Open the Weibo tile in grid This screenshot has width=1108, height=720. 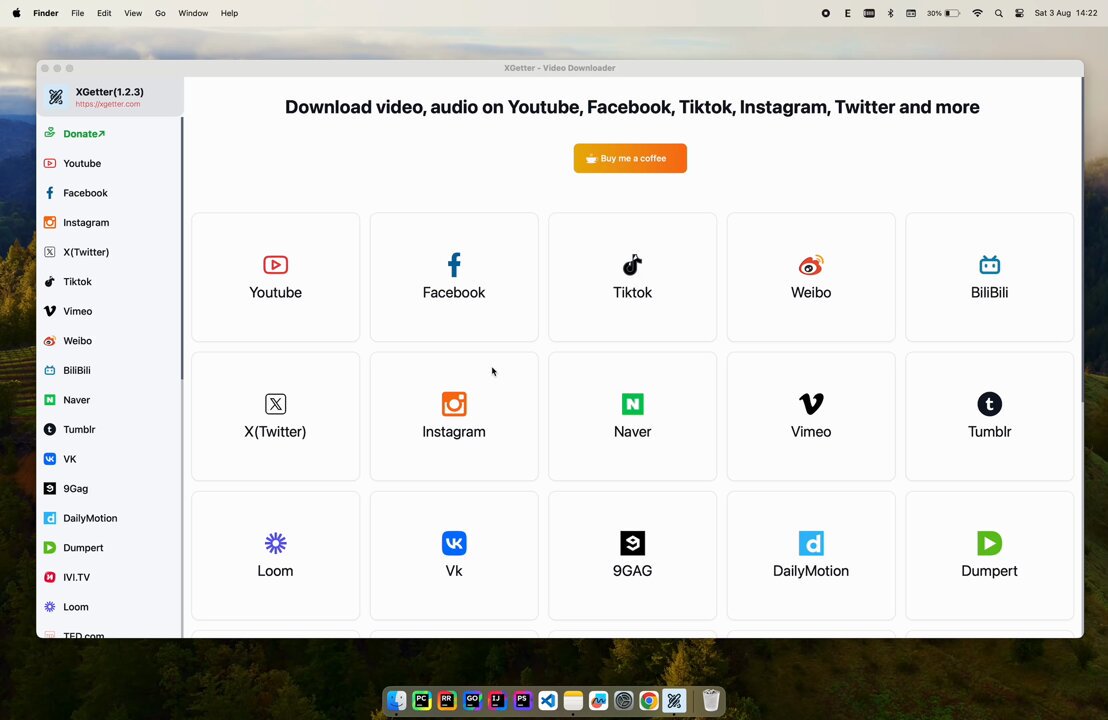tap(810, 277)
